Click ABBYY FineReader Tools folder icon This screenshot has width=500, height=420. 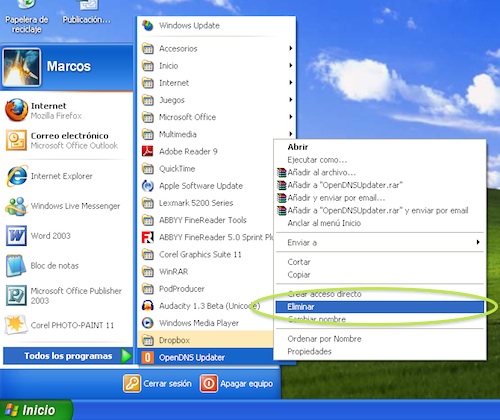click(148, 220)
